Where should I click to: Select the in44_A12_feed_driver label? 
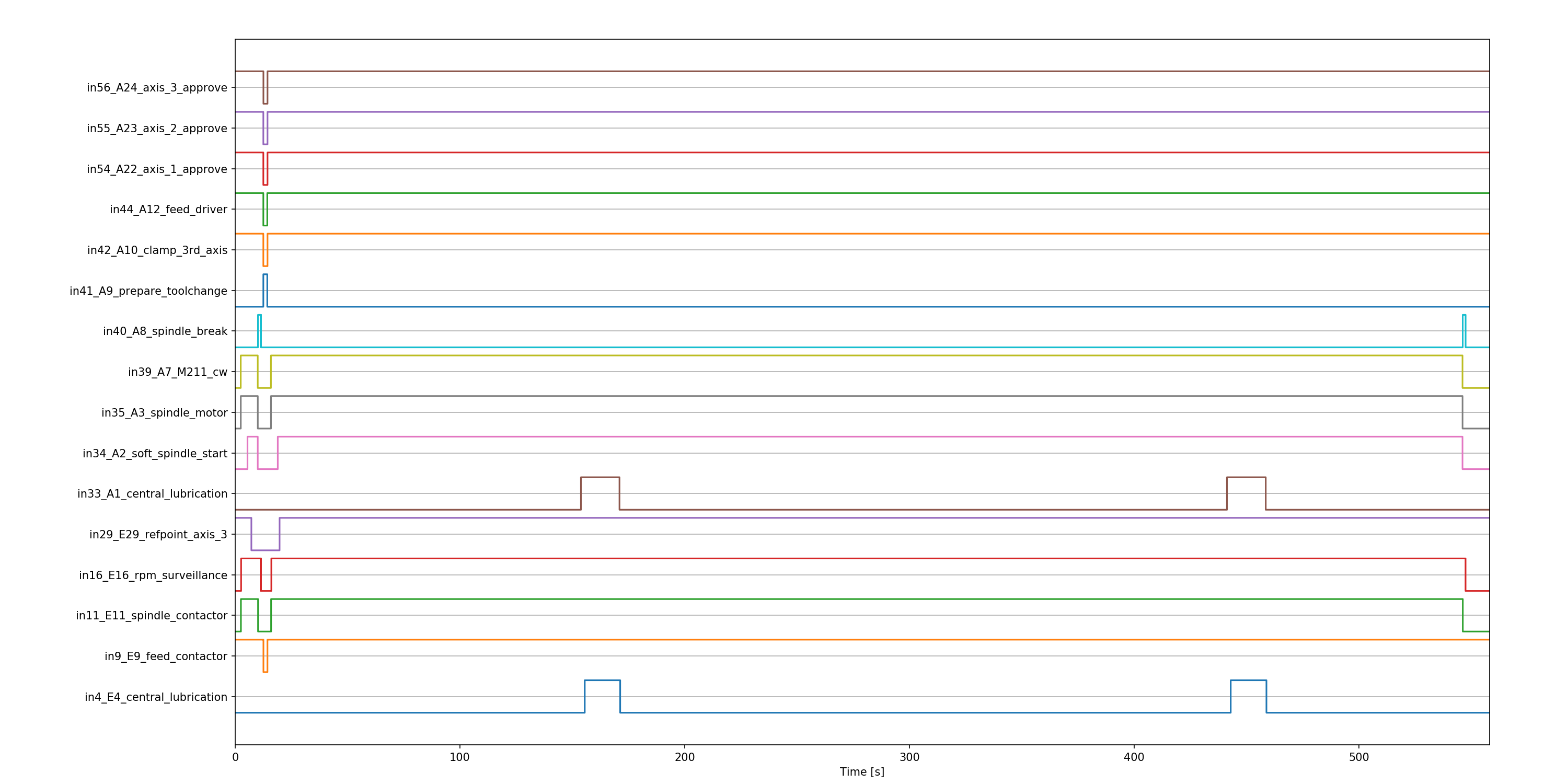click(169, 210)
